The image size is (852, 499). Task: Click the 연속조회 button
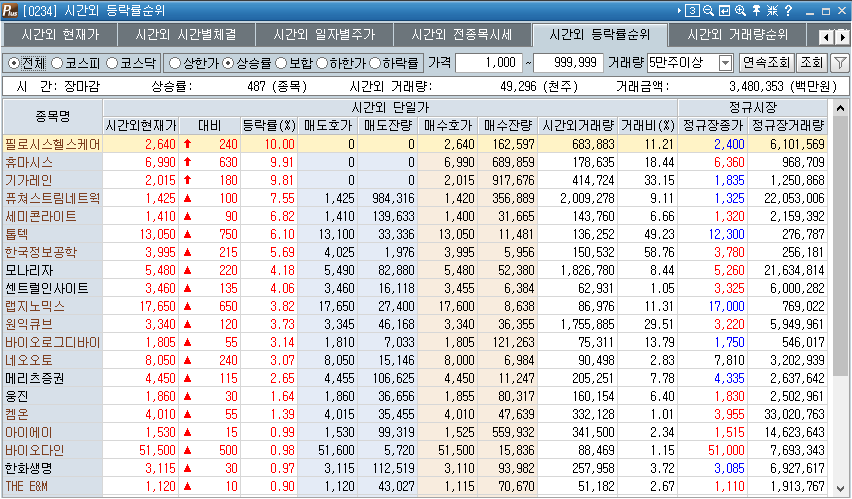[766, 63]
